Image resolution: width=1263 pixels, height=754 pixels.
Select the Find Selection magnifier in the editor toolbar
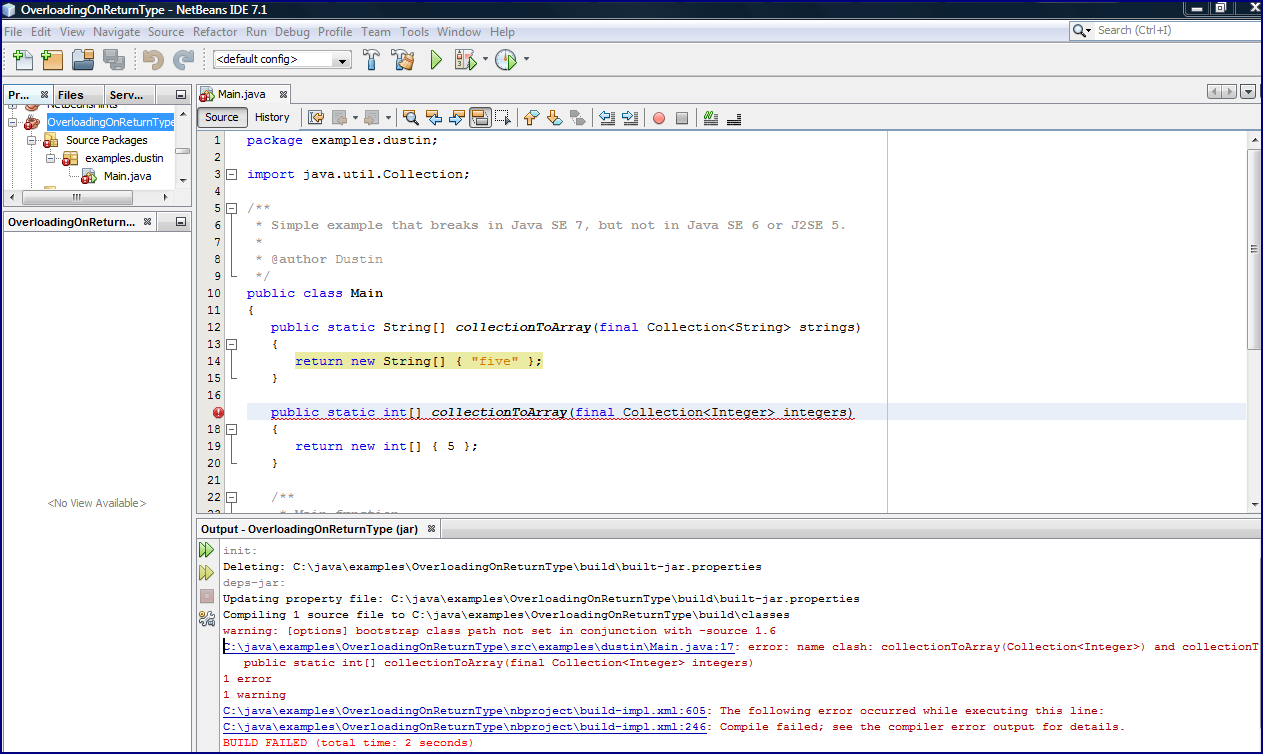point(410,118)
